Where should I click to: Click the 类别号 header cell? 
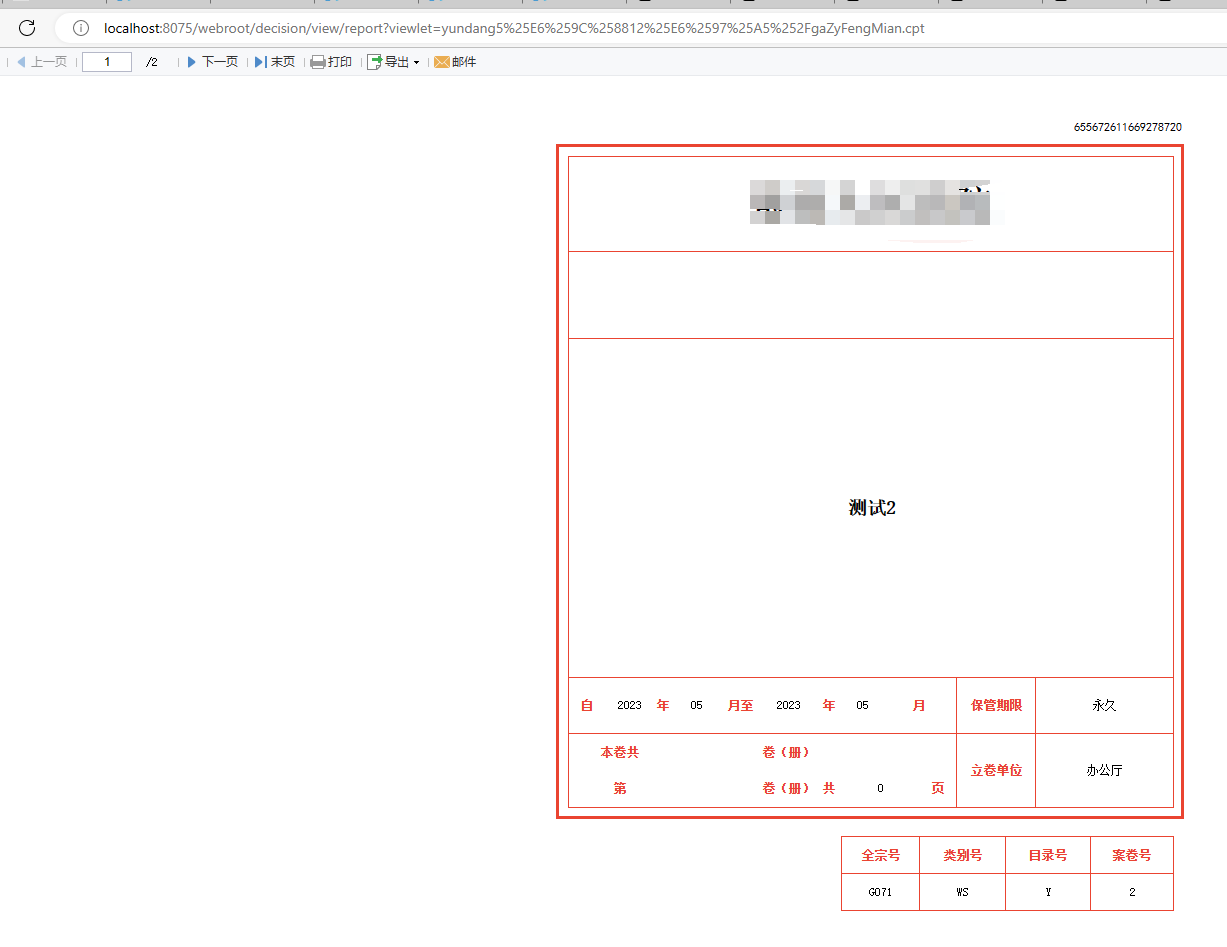click(x=962, y=855)
